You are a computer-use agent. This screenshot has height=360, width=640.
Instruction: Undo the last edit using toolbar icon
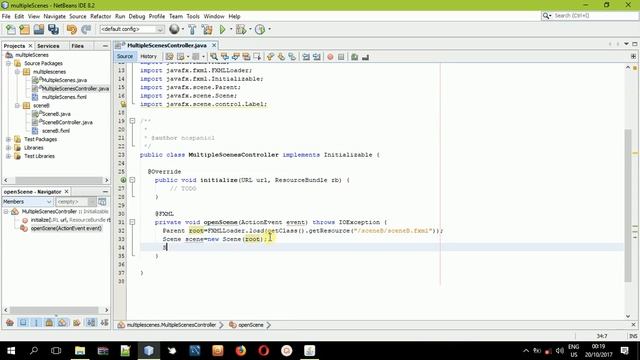(72, 29)
